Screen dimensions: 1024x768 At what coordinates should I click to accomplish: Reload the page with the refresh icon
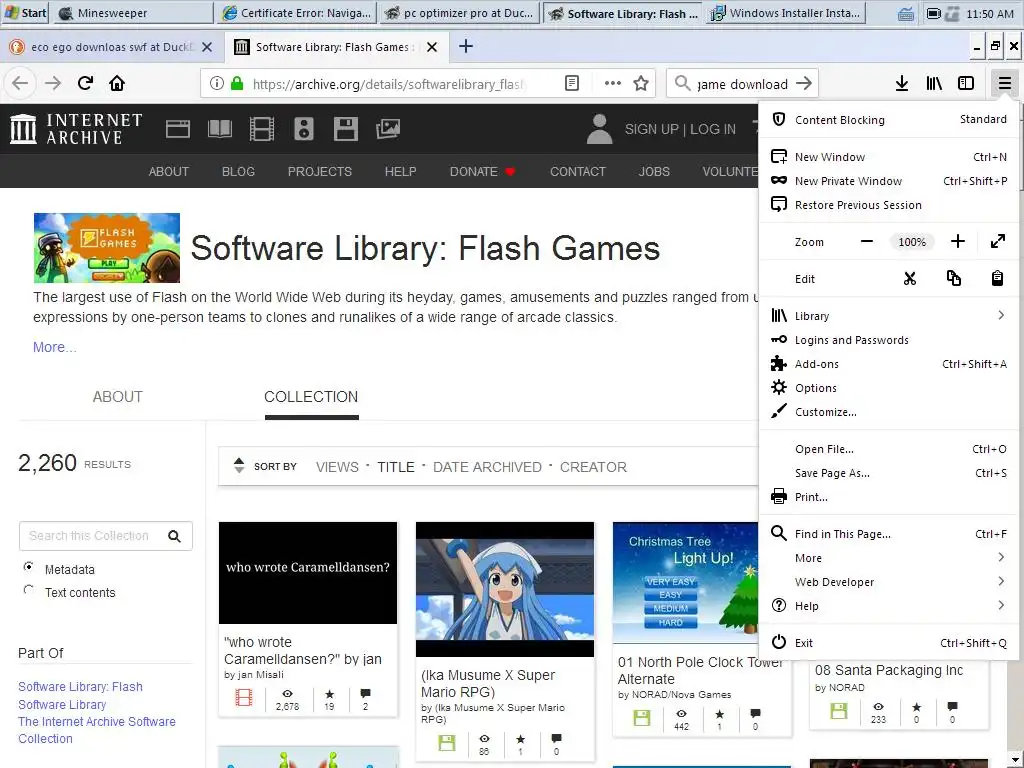(x=85, y=84)
